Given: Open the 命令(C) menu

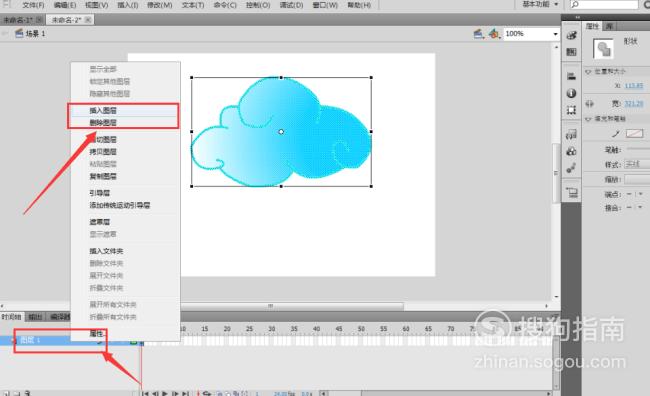Looking at the screenshot, I should point(225,5).
